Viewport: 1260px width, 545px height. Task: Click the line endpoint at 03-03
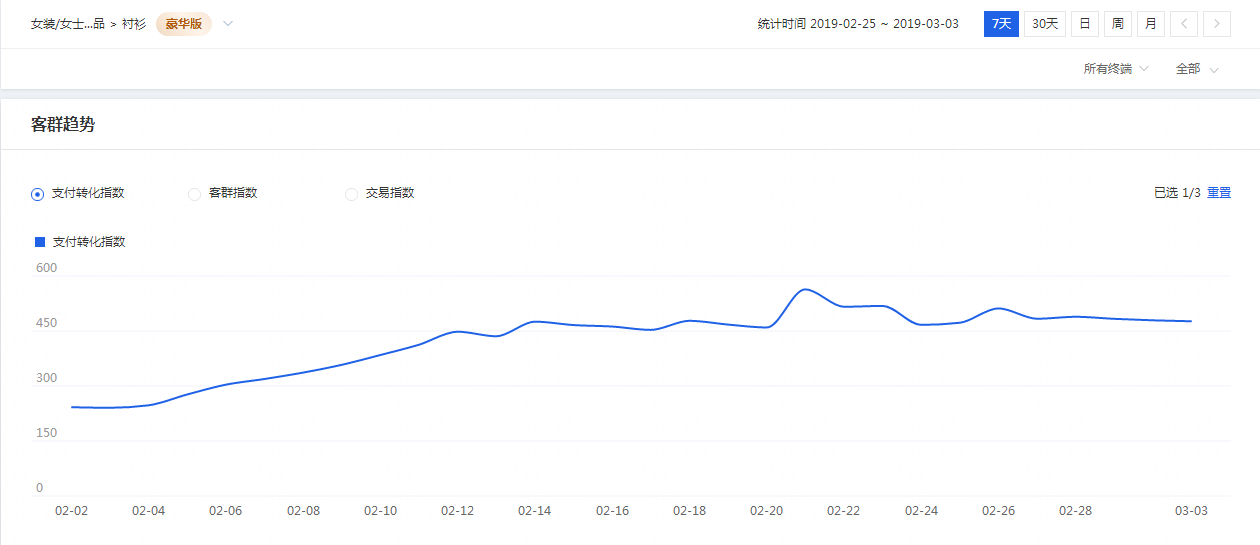pyautogui.click(x=1191, y=321)
